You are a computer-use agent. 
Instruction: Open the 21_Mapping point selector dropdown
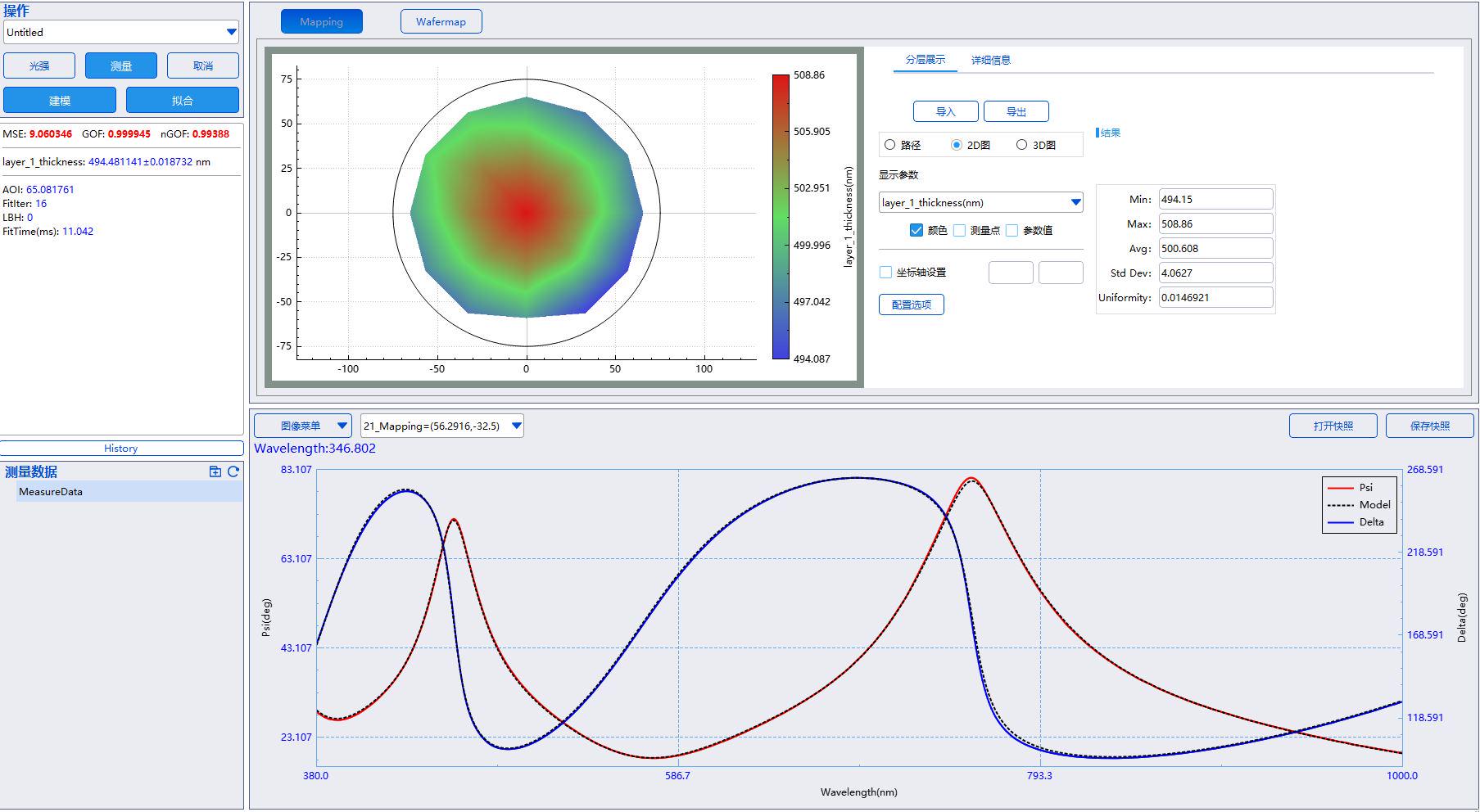pos(442,426)
